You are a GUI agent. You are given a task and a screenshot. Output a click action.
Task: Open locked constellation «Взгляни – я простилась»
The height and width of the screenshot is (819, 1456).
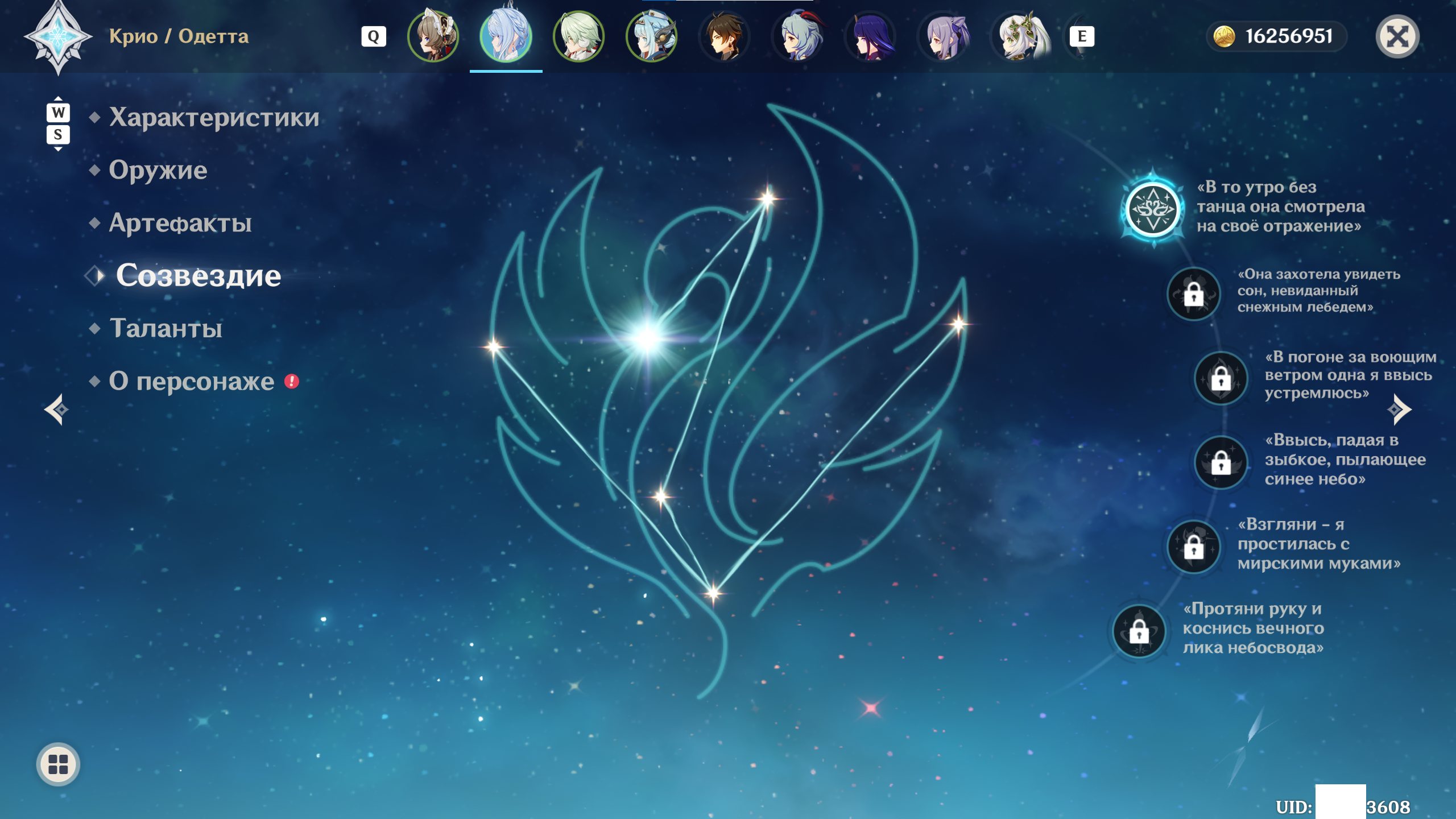pyautogui.click(x=1194, y=547)
